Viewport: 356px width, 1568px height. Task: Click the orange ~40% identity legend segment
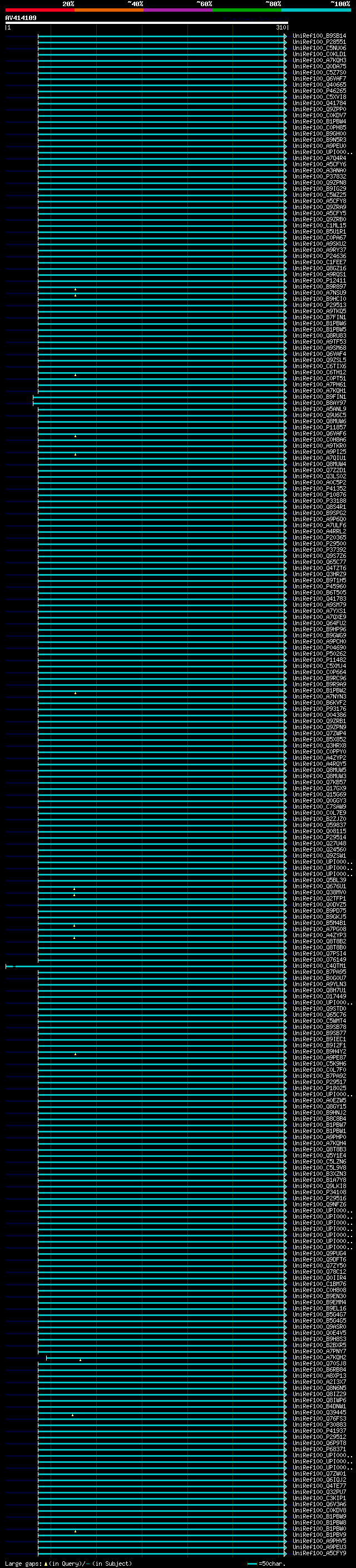[x=109, y=10]
